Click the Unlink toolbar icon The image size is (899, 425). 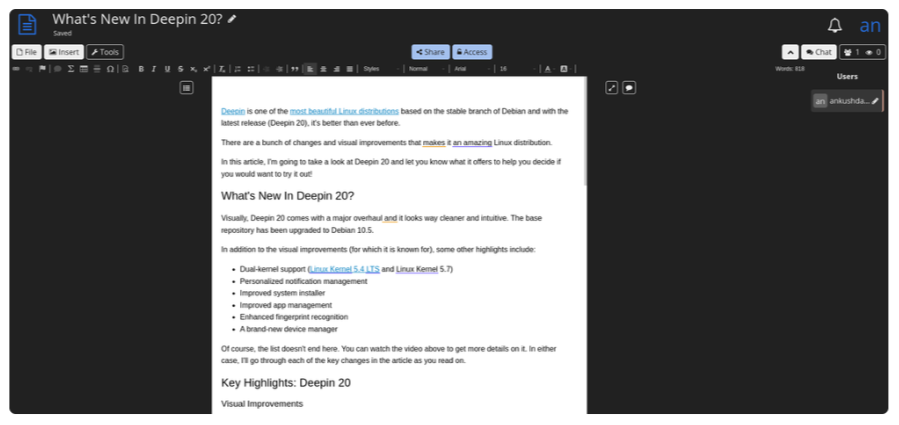tap(29, 69)
